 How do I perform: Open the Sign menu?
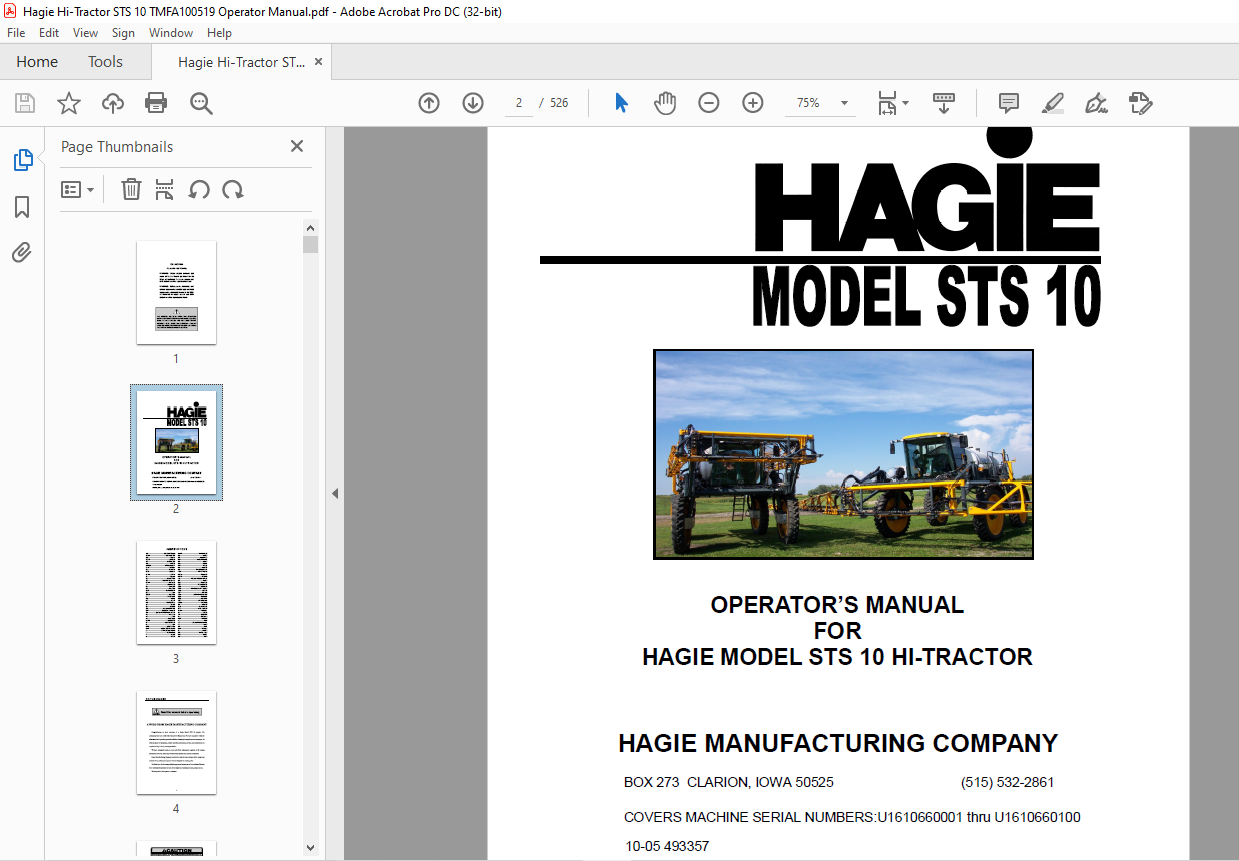pyautogui.click(x=123, y=33)
